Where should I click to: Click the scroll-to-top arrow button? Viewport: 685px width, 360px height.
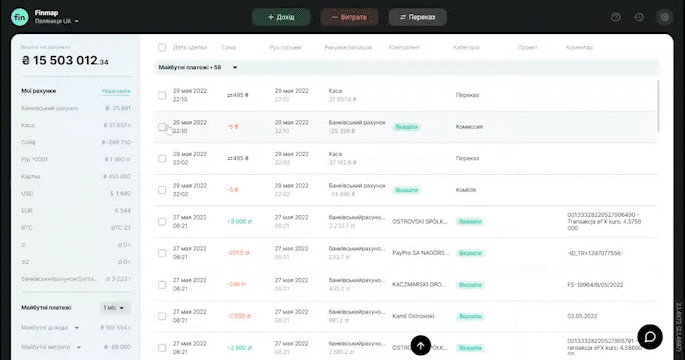tap(421, 346)
